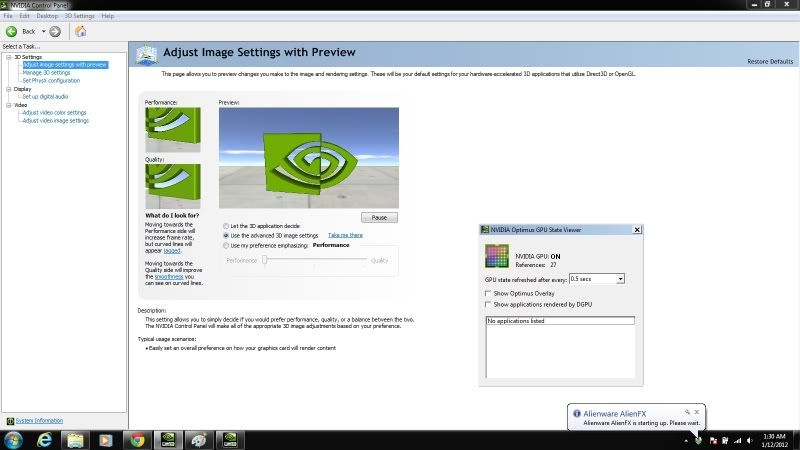Screen dimensions: 800x450
Task: Collapse the Display tree node
Action: tap(9, 89)
